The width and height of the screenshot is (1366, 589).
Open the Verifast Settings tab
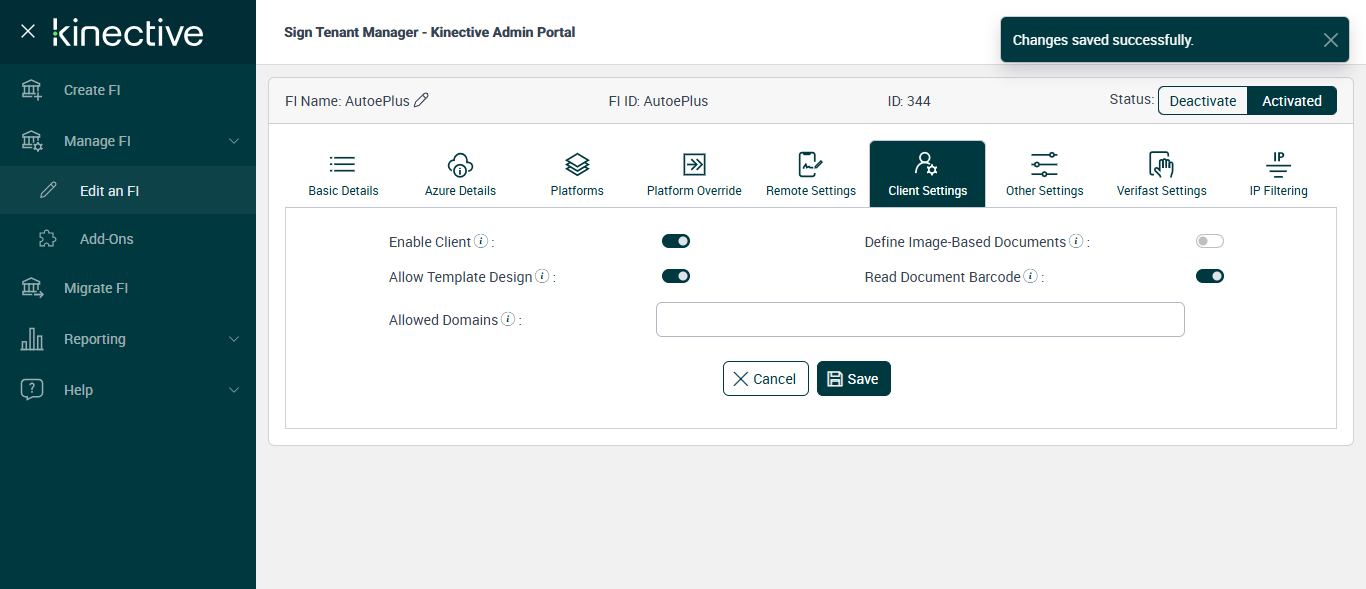1161,174
